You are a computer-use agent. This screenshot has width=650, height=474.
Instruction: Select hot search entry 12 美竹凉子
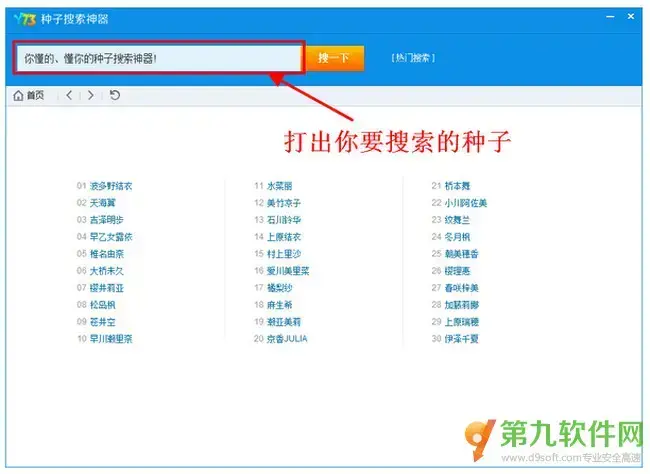tap(284, 203)
